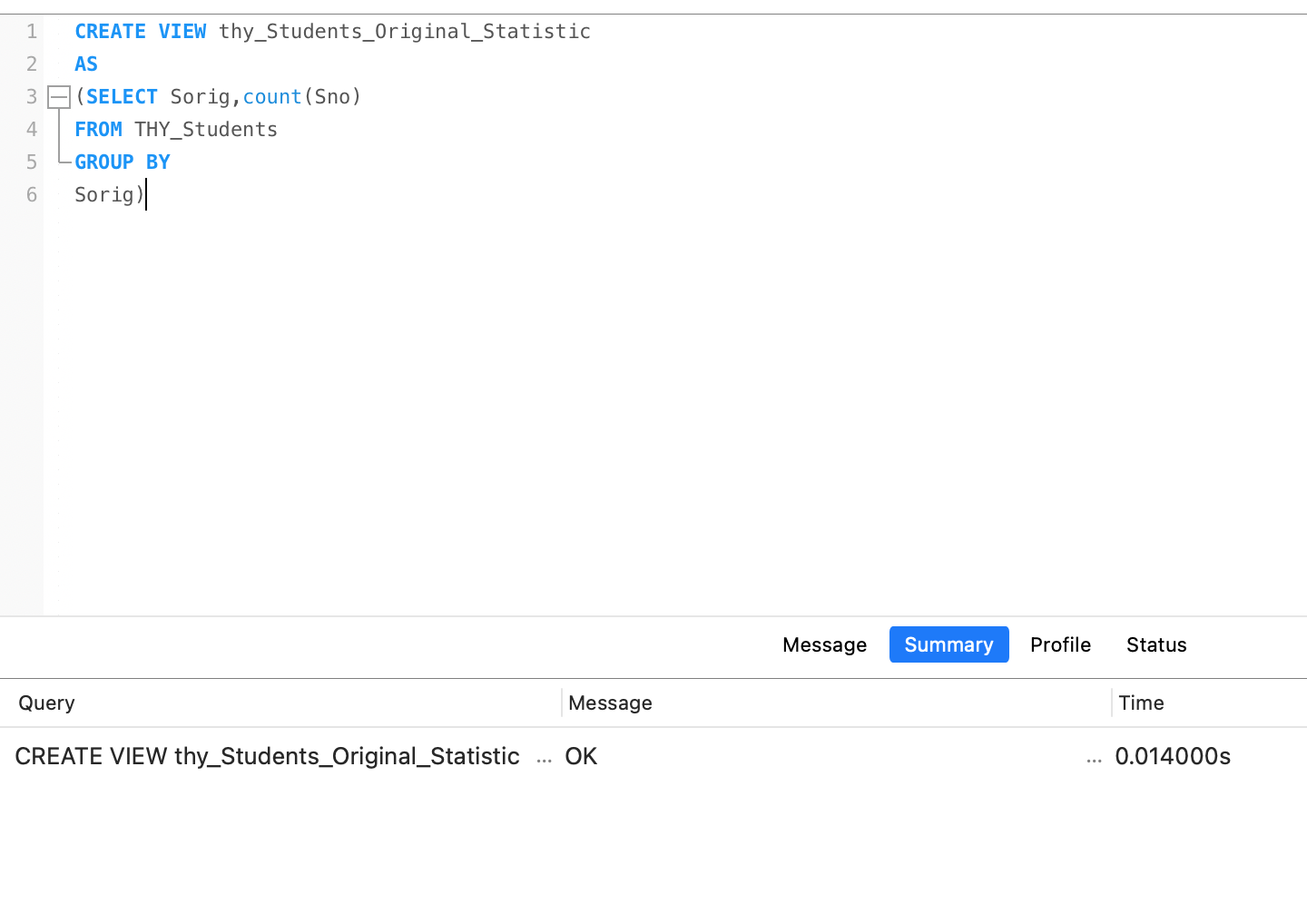Select the Summary tab

pyautogui.click(x=948, y=644)
